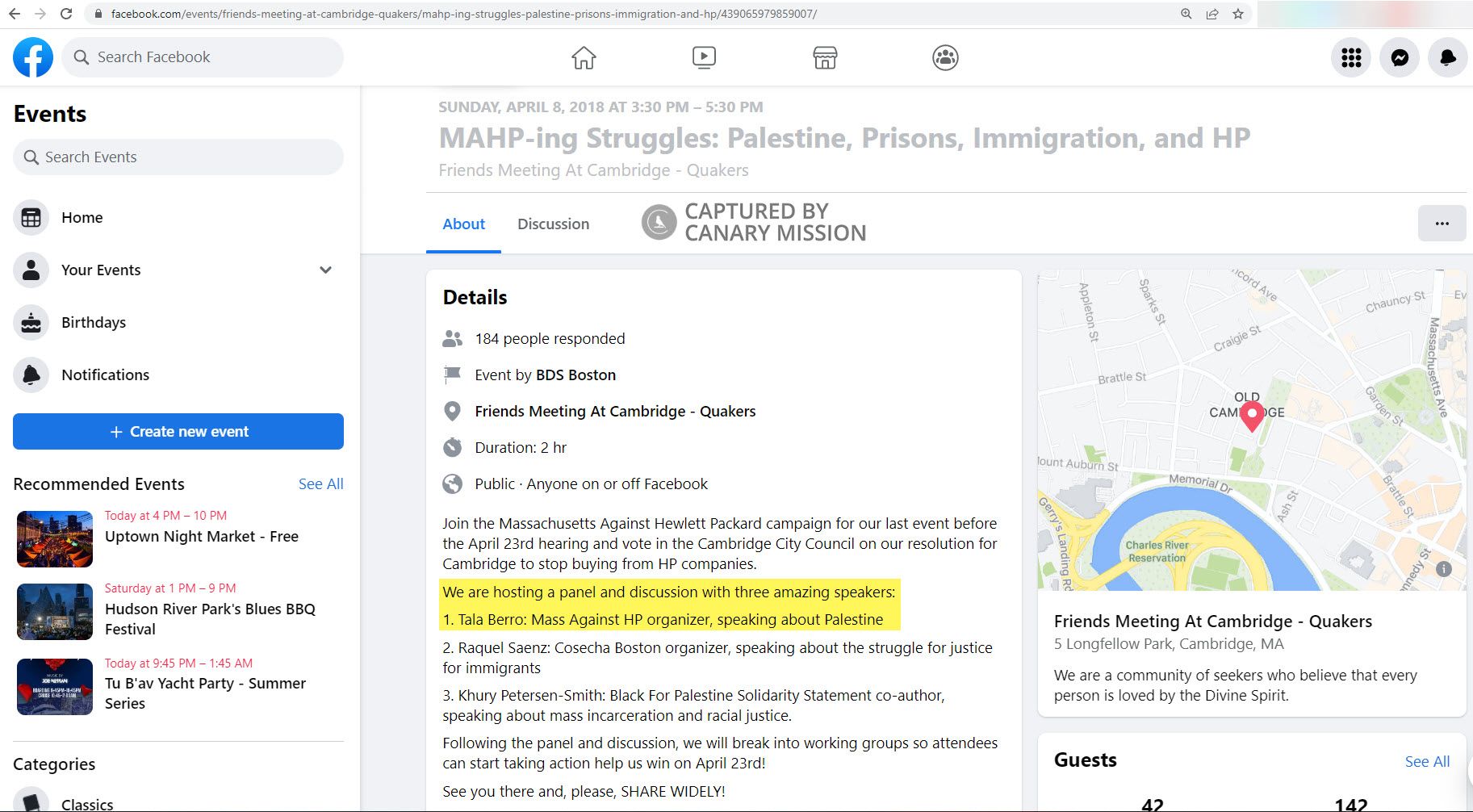Open the Groups icon in top bar
1473x812 pixels.
point(945,57)
